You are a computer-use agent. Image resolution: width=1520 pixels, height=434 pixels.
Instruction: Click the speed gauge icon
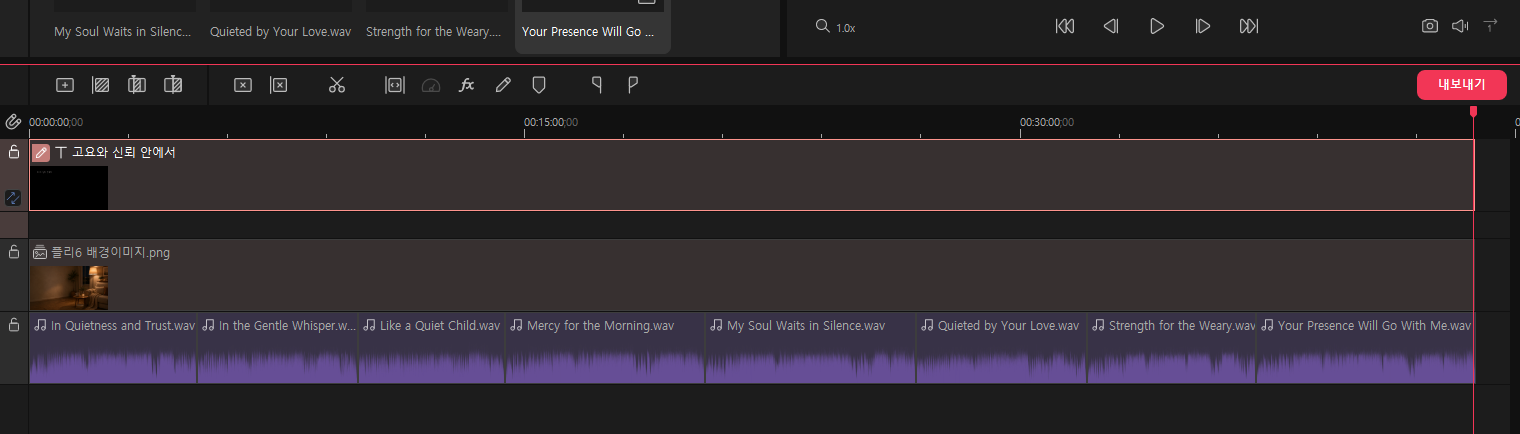point(431,85)
